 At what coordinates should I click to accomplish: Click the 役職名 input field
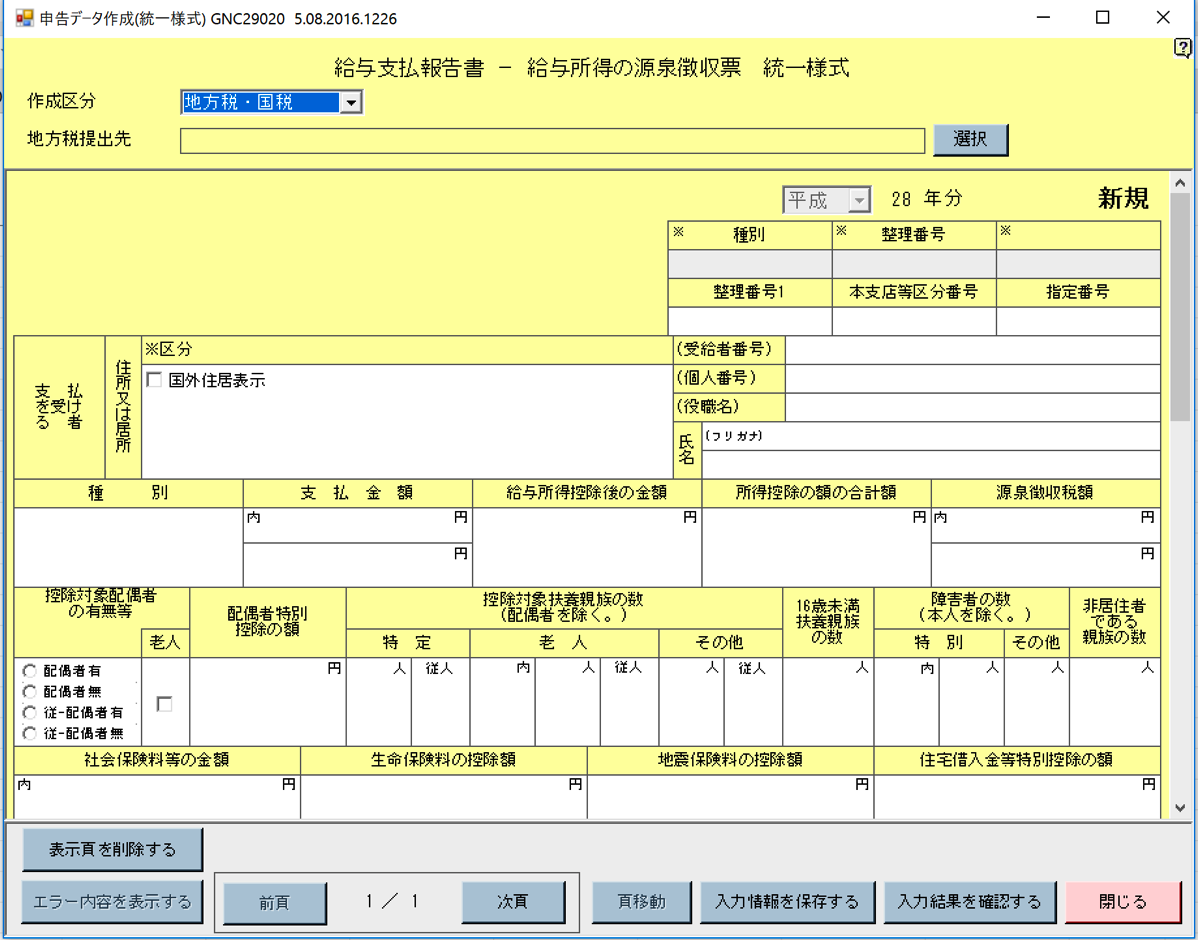(973, 407)
